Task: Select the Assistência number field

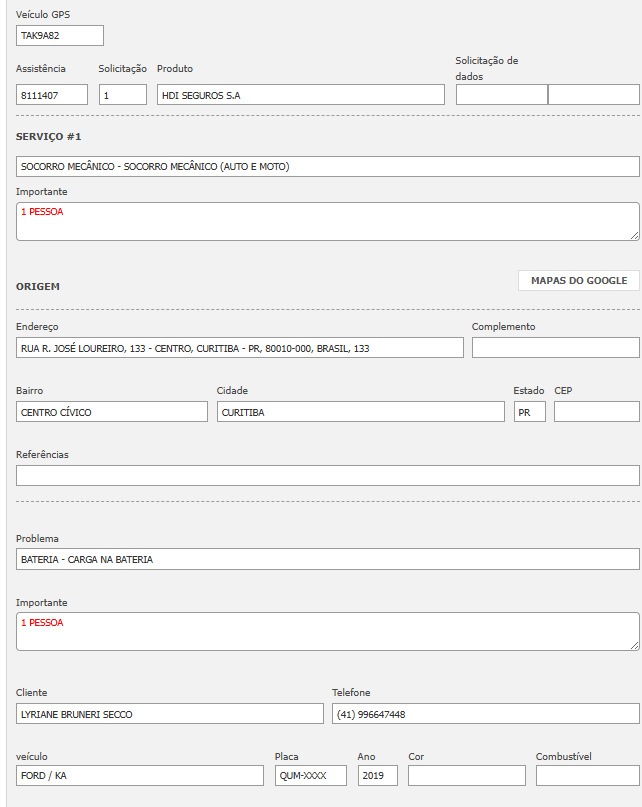Action: tap(52, 95)
